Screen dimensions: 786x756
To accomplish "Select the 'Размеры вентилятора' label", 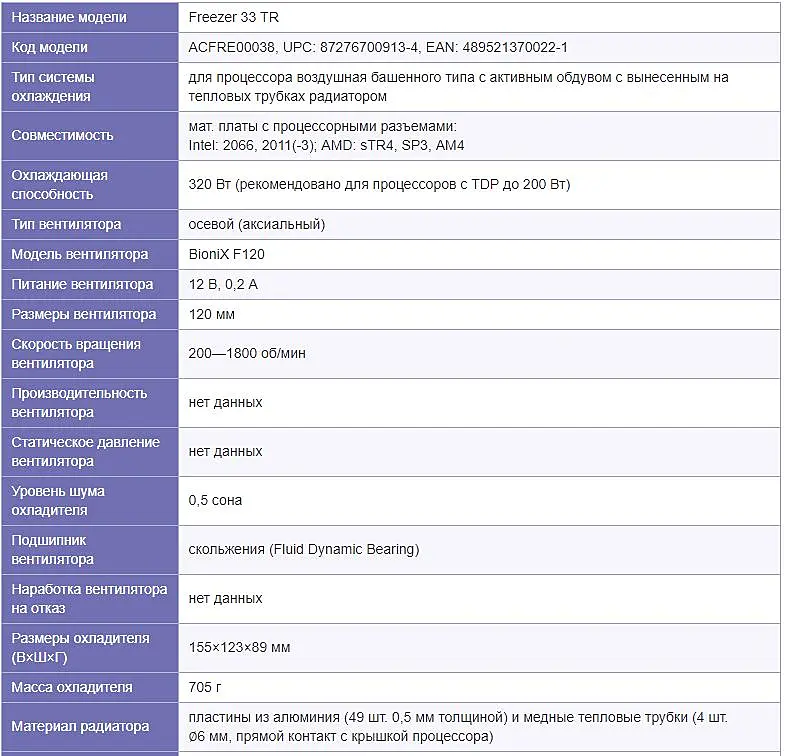I will tap(84, 314).
